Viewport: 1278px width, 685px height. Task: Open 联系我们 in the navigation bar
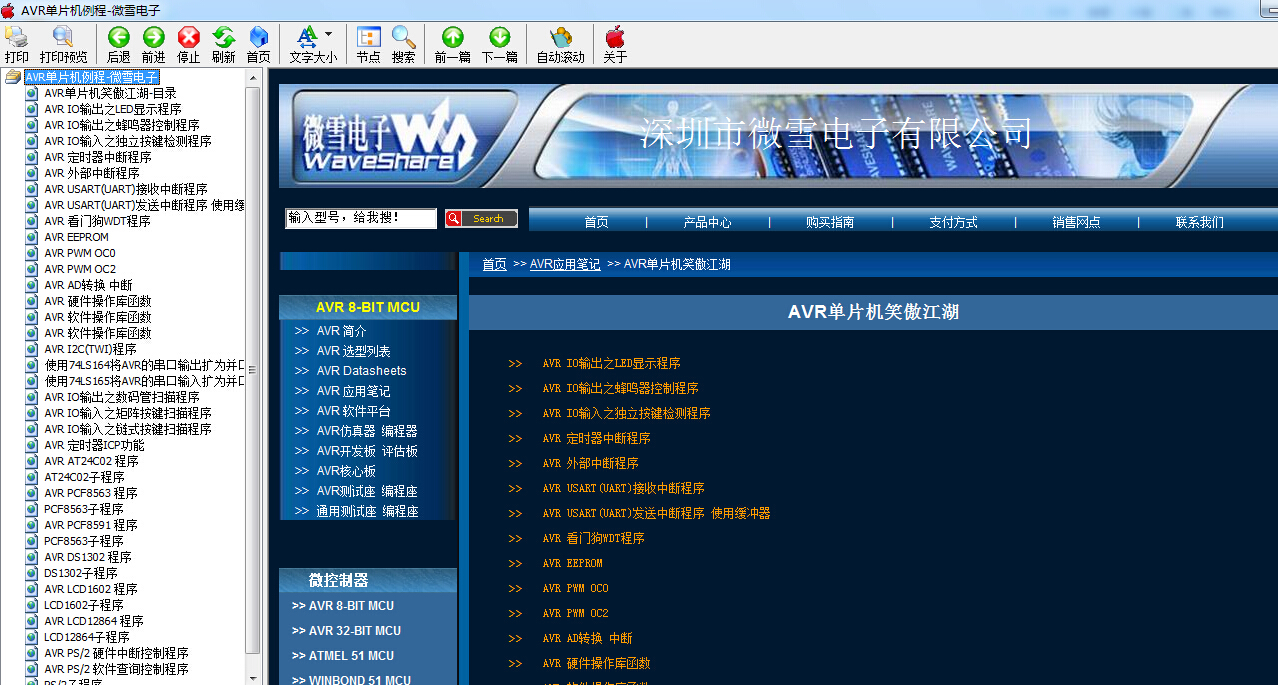point(1200,222)
